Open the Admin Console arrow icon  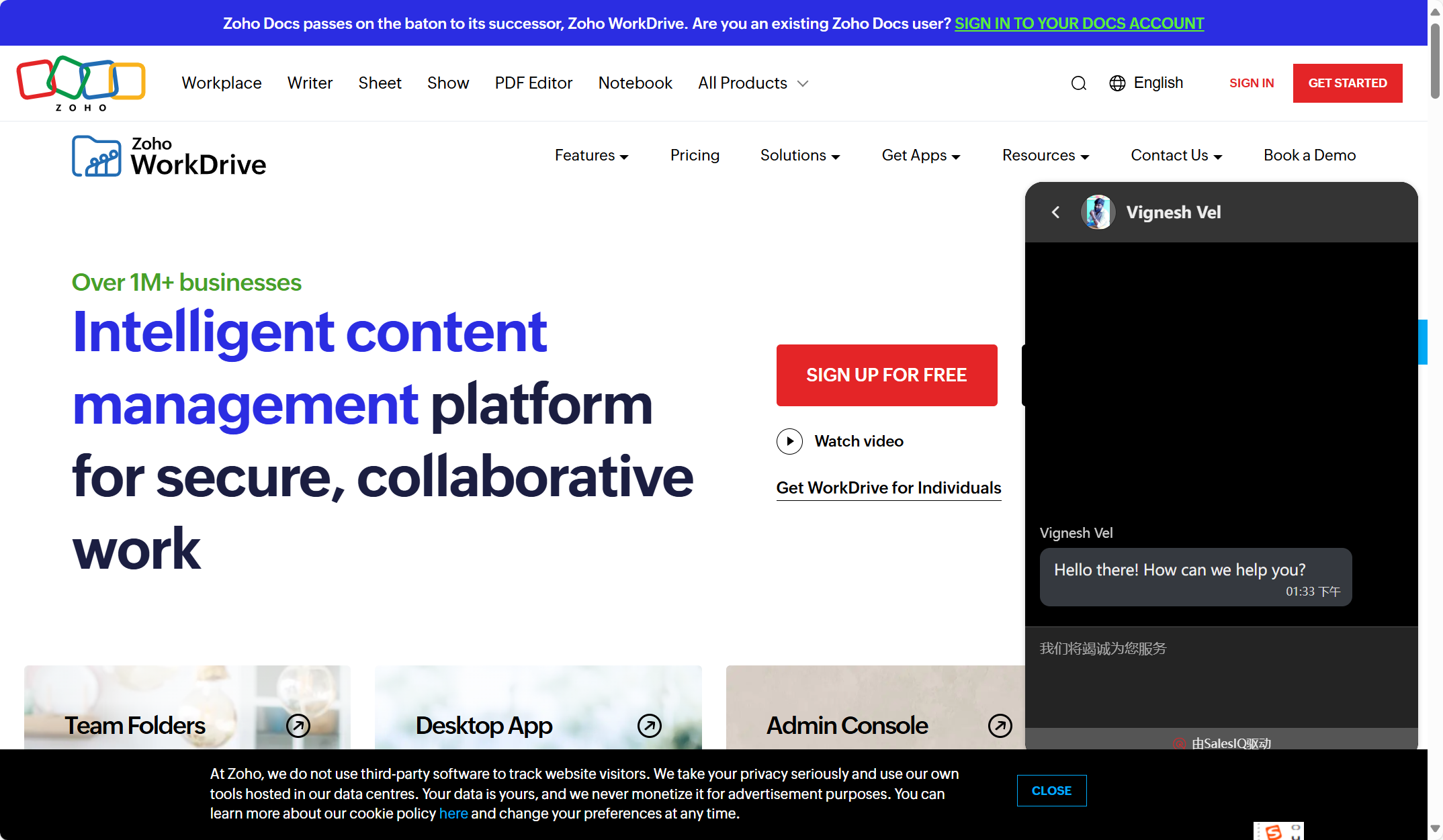1000,725
